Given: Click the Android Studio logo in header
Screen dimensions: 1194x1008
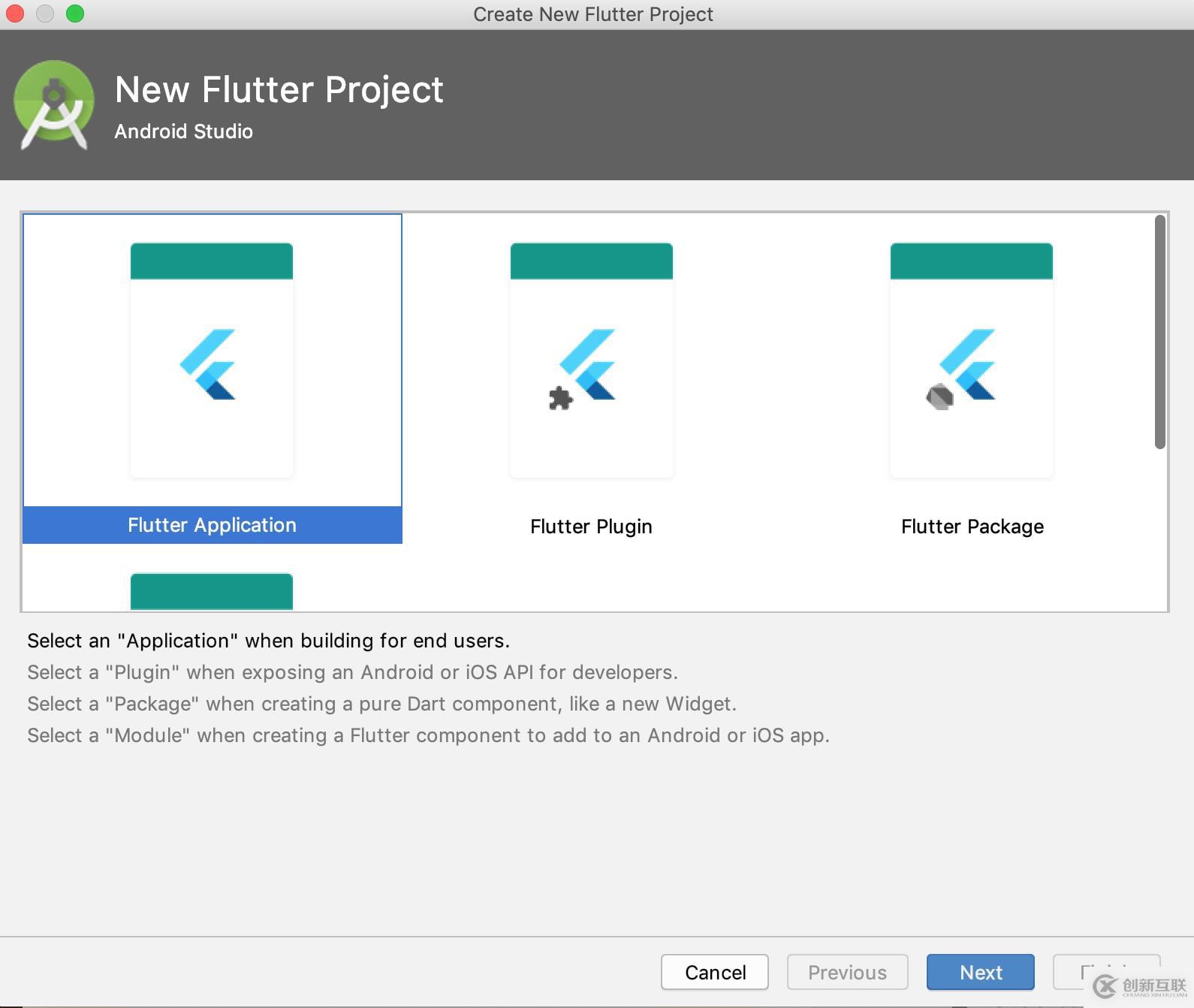Looking at the screenshot, I should pos(54,104).
